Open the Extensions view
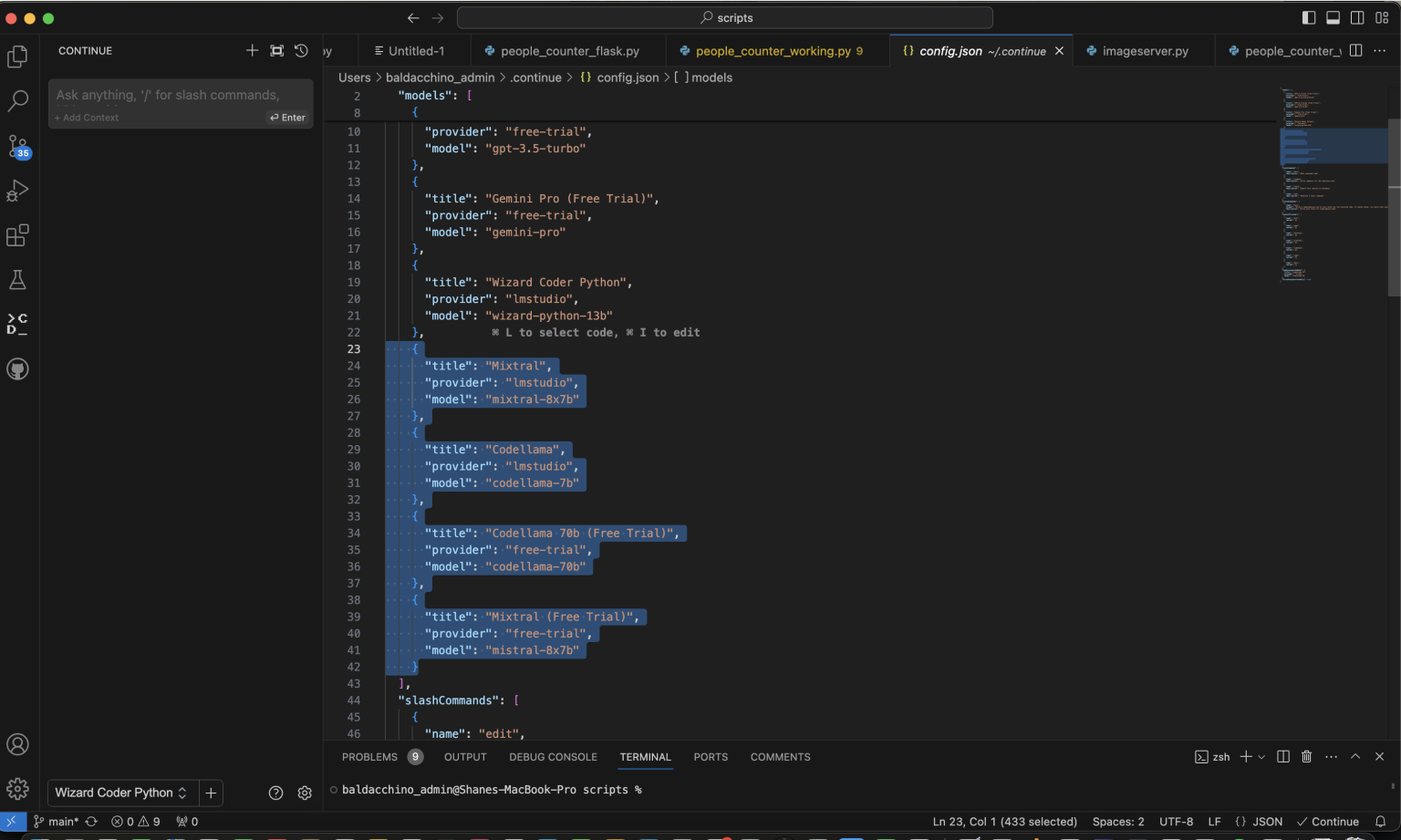Viewport: 1401px width, 840px height. (x=18, y=235)
